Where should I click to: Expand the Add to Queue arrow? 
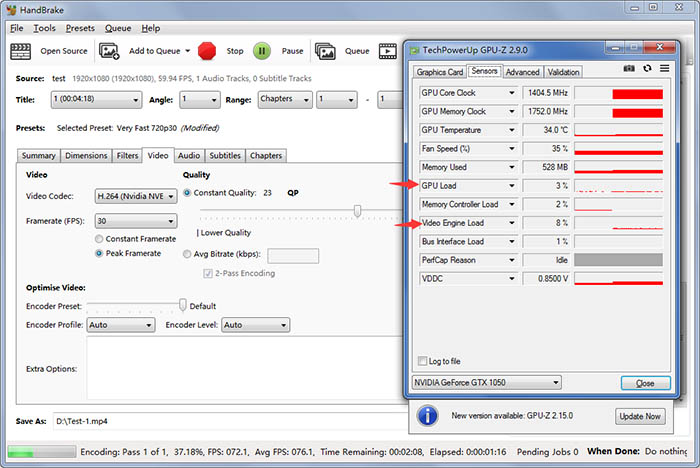tap(188, 51)
